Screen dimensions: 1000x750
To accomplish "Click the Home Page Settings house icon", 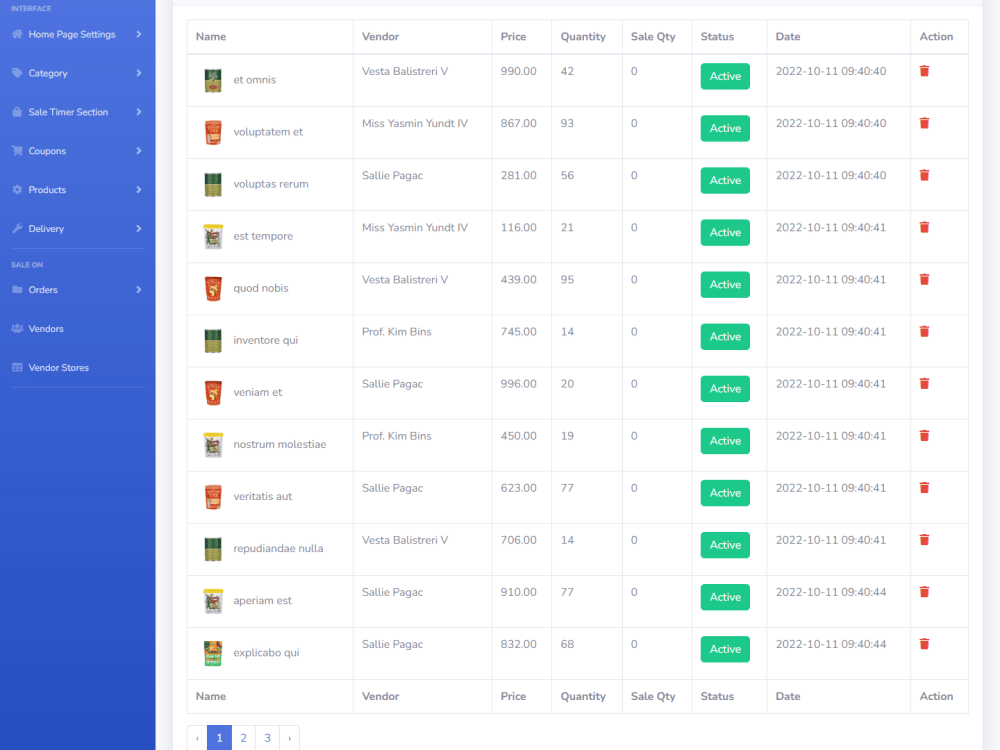I will (x=17, y=34).
